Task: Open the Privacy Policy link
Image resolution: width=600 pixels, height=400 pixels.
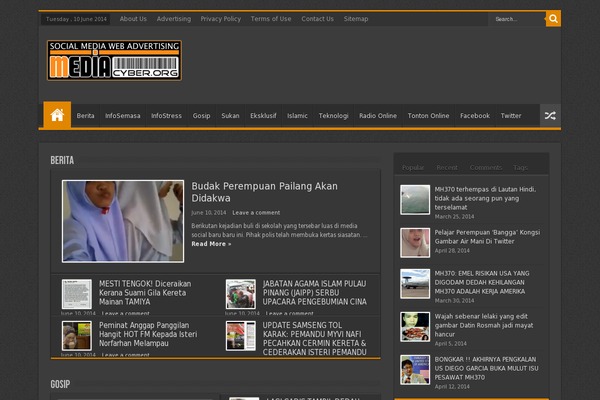Action: pyautogui.click(x=221, y=19)
